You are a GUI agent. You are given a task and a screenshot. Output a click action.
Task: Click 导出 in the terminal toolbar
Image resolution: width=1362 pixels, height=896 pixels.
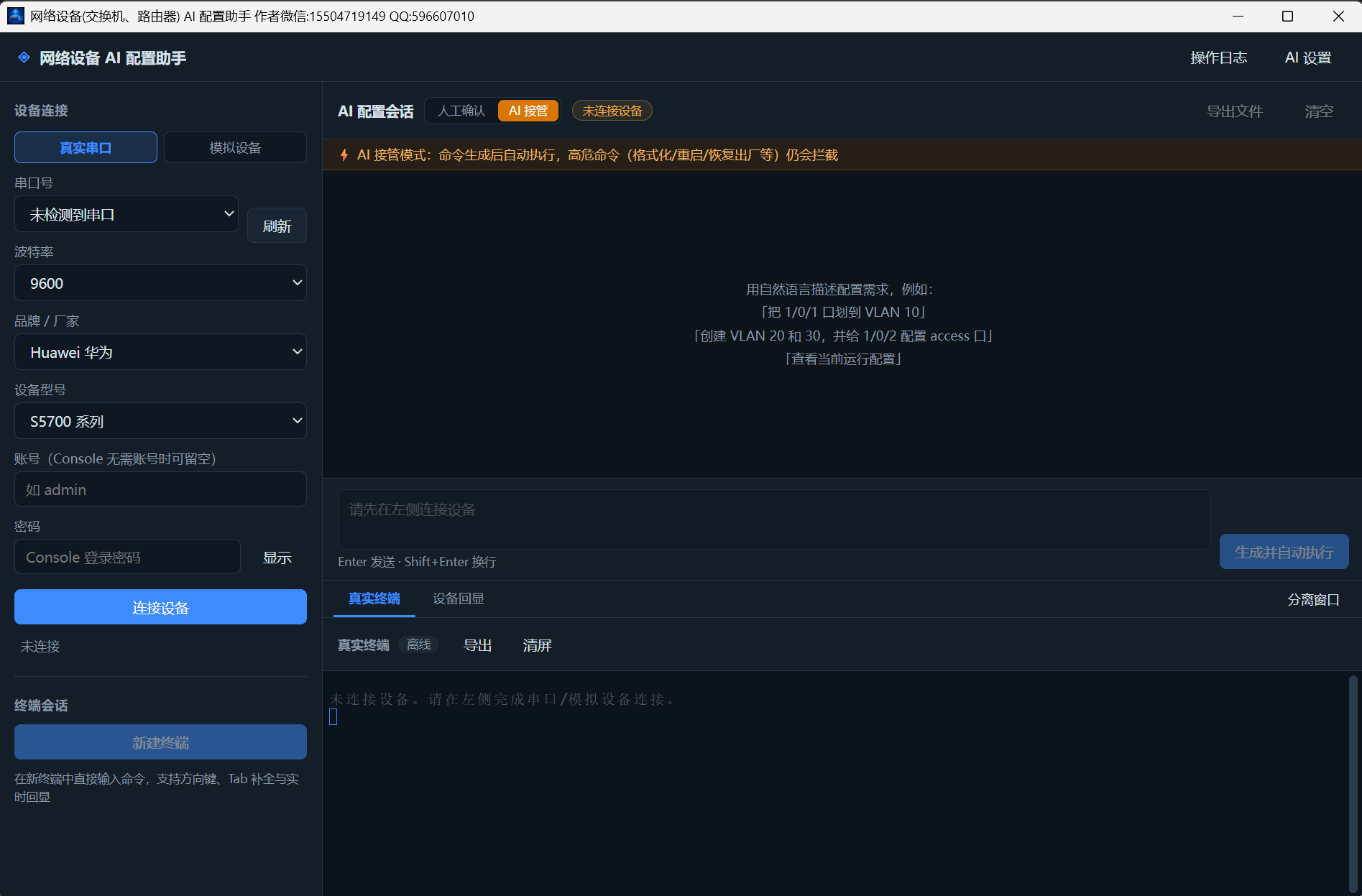tap(477, 645)
